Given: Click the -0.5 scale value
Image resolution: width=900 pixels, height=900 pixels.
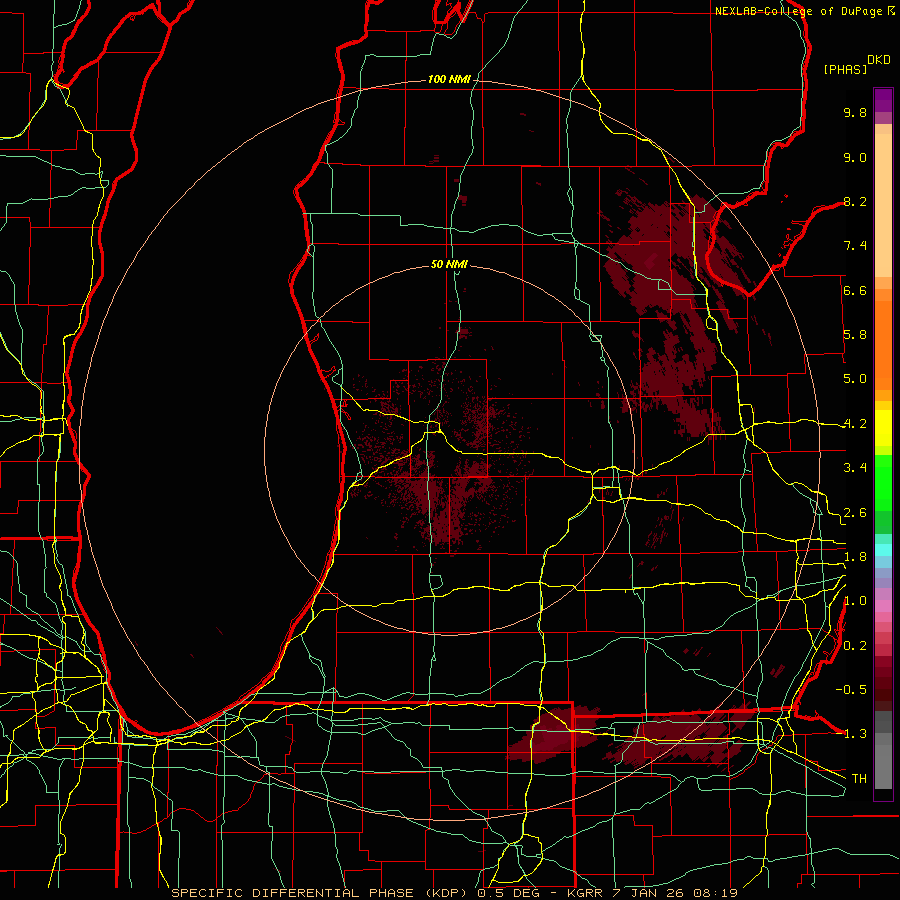Looking at the screenshot, I should [x=851, y=689].
